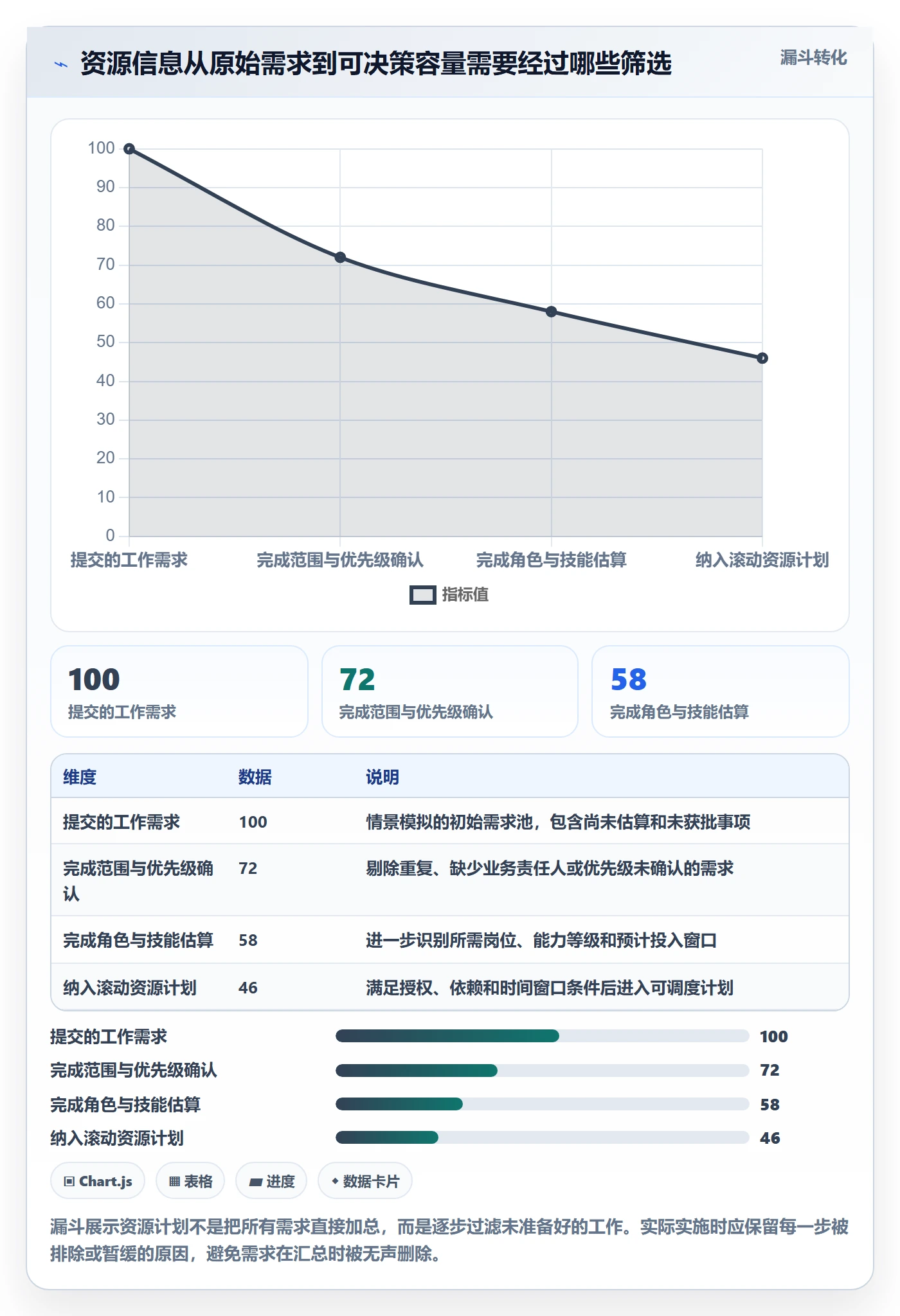Screen dimensions: 900x1316
Task: Click the 完成角色与技能估算 stat card showing 58
Action: pos(721,691)
